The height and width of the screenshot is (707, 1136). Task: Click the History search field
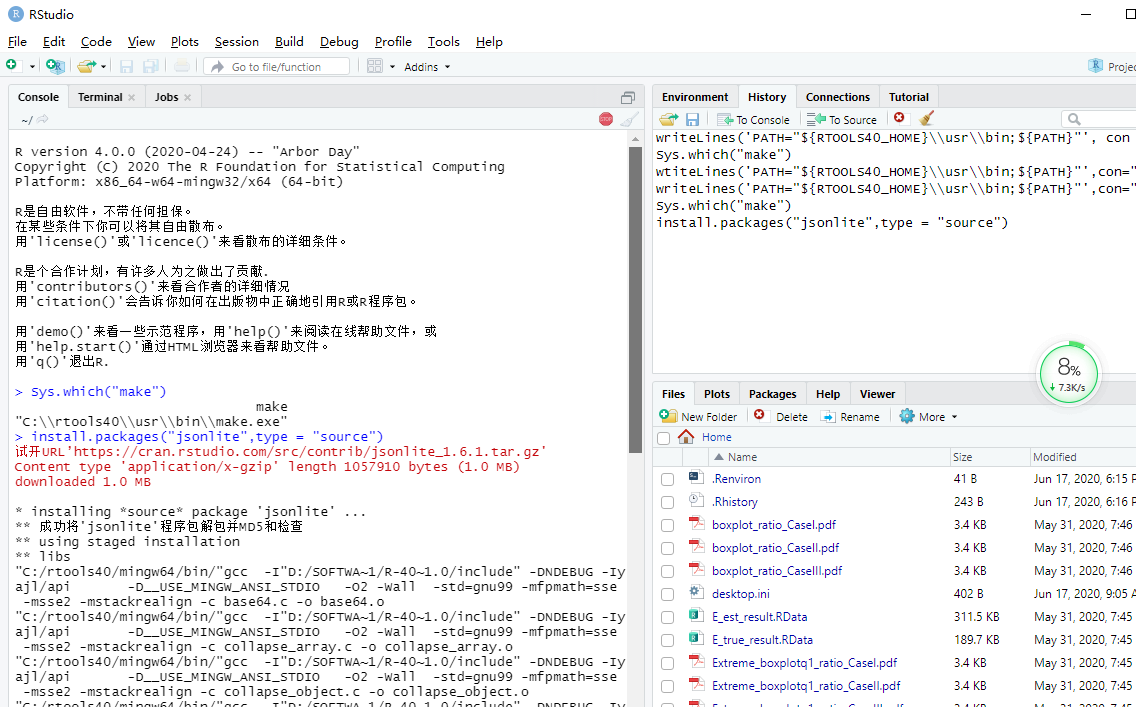coord(1098,120)
